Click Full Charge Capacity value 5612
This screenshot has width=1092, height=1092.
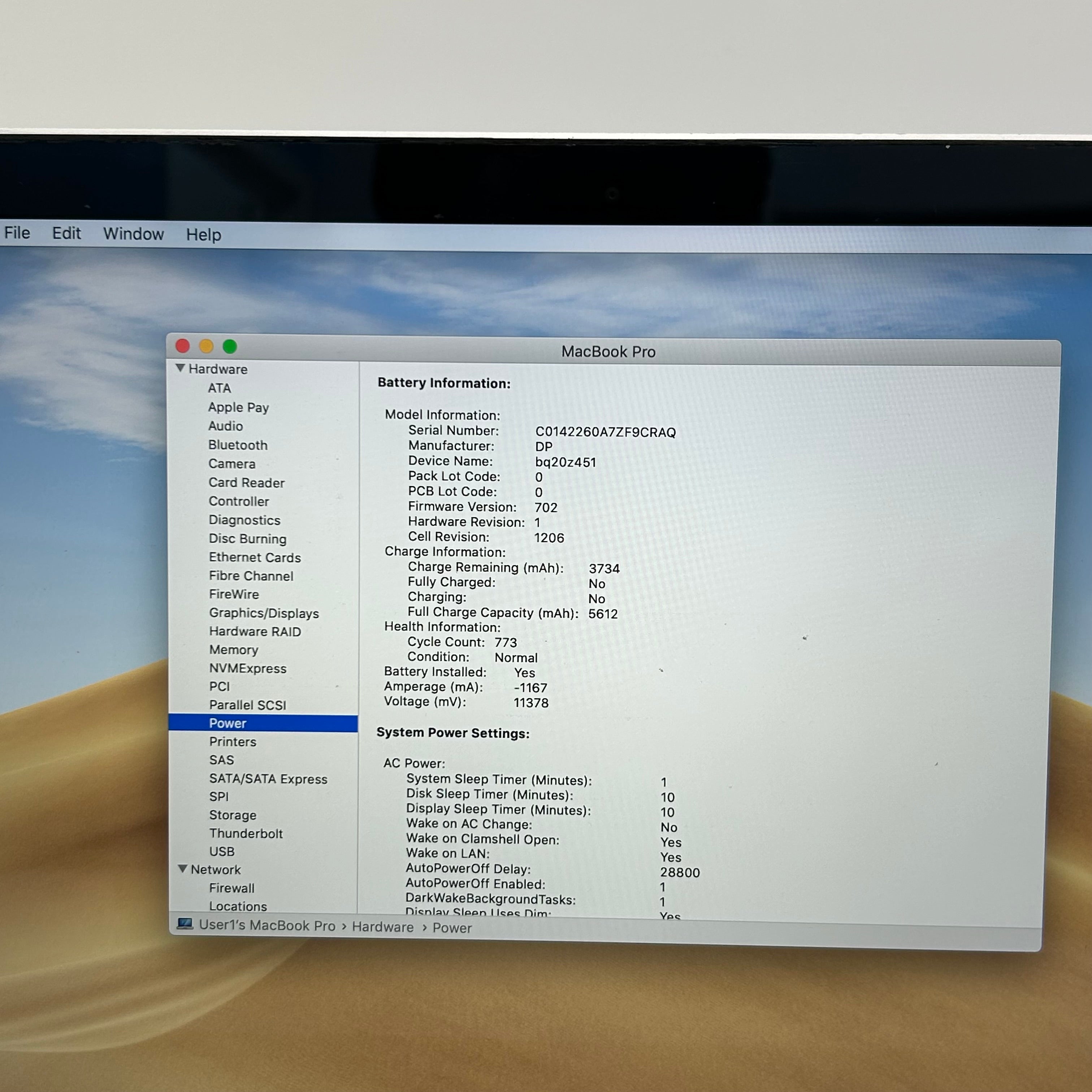tap(603, 614)
